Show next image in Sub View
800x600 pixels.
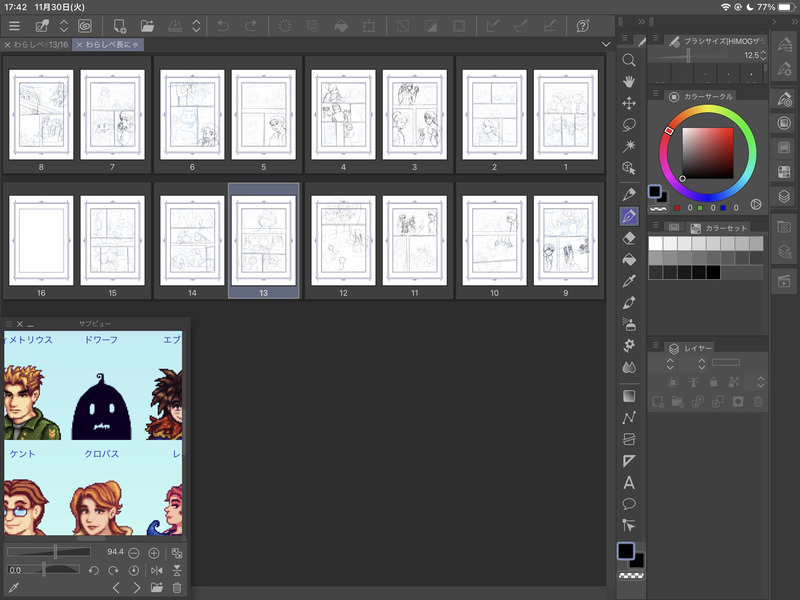coord(136,588)
